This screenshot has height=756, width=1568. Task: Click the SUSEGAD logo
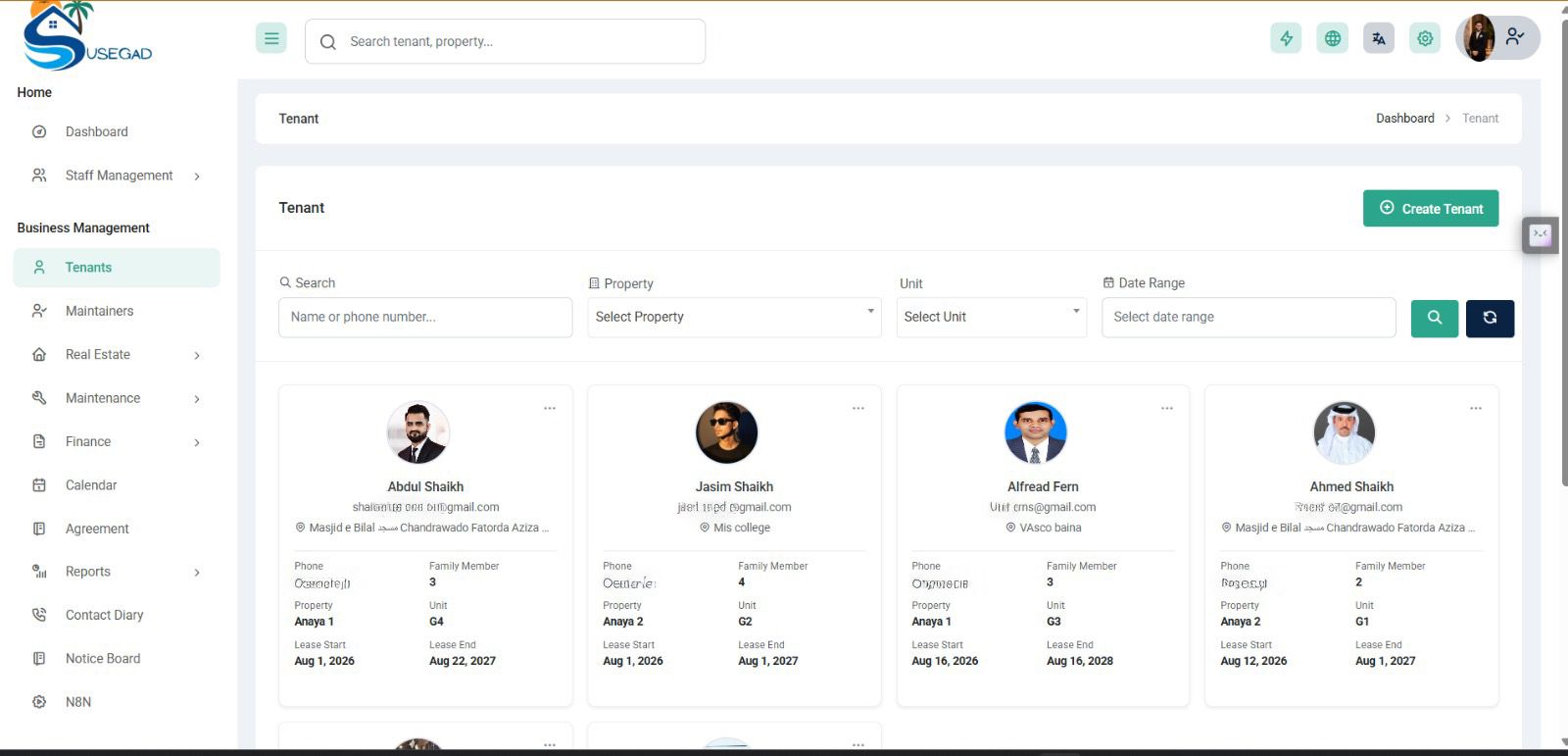pyautogui.click(x=88, y=36)
